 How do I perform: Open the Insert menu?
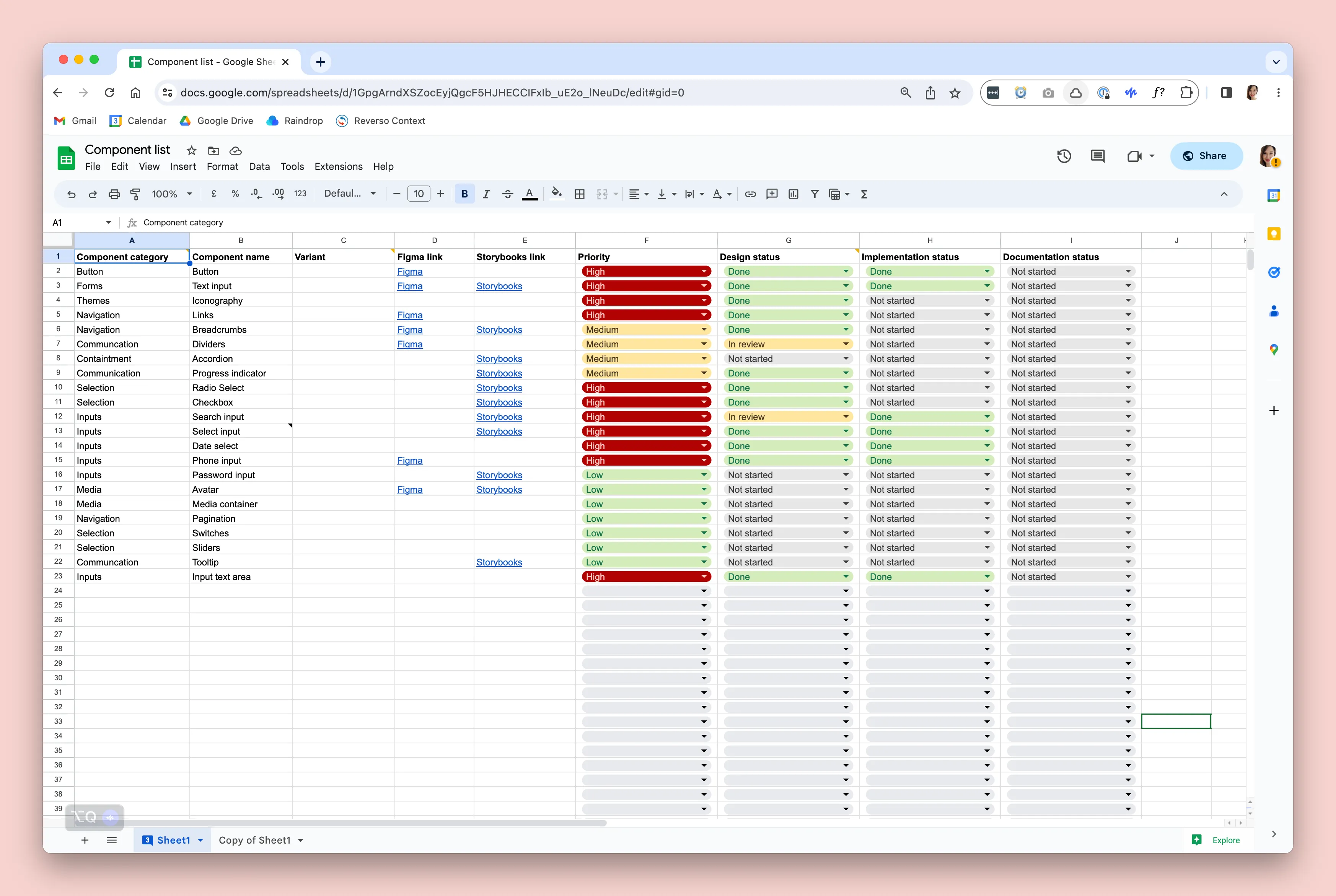click(183, 166)
